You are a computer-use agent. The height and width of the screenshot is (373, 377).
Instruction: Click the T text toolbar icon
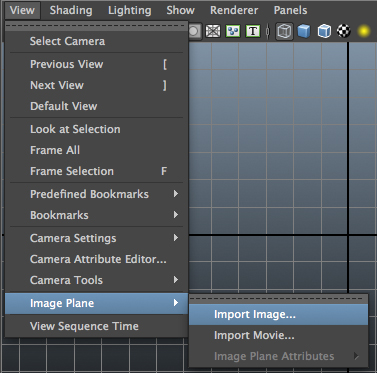pyautogui.click(x=253, y=31)
